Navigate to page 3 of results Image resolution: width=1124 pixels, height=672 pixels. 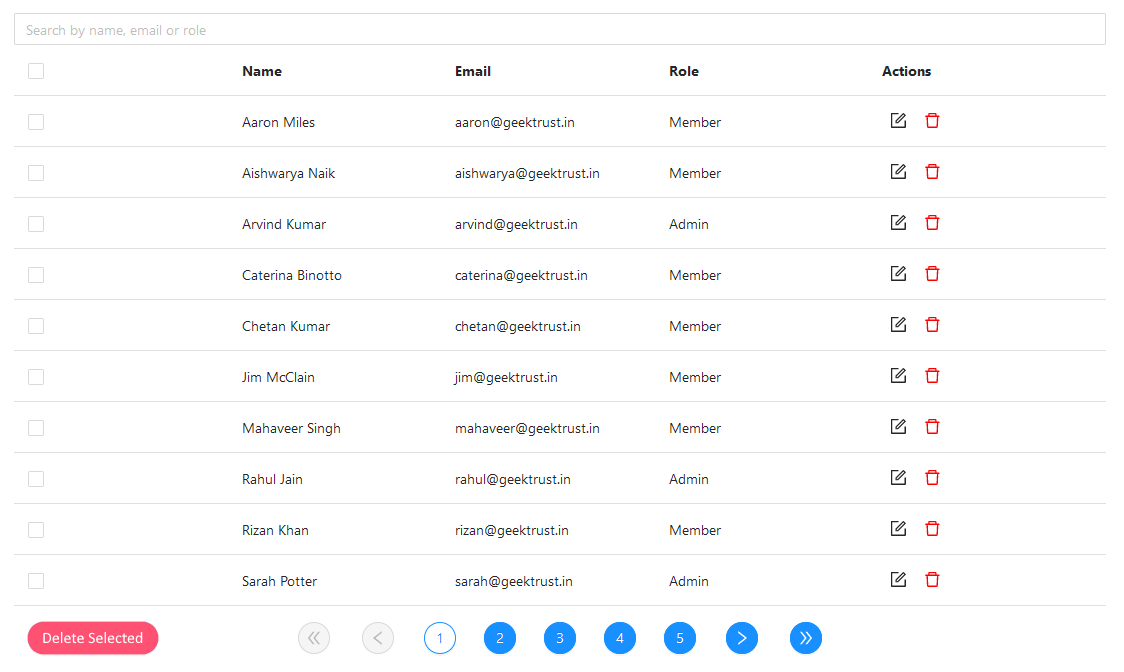[x=560, y=637]
